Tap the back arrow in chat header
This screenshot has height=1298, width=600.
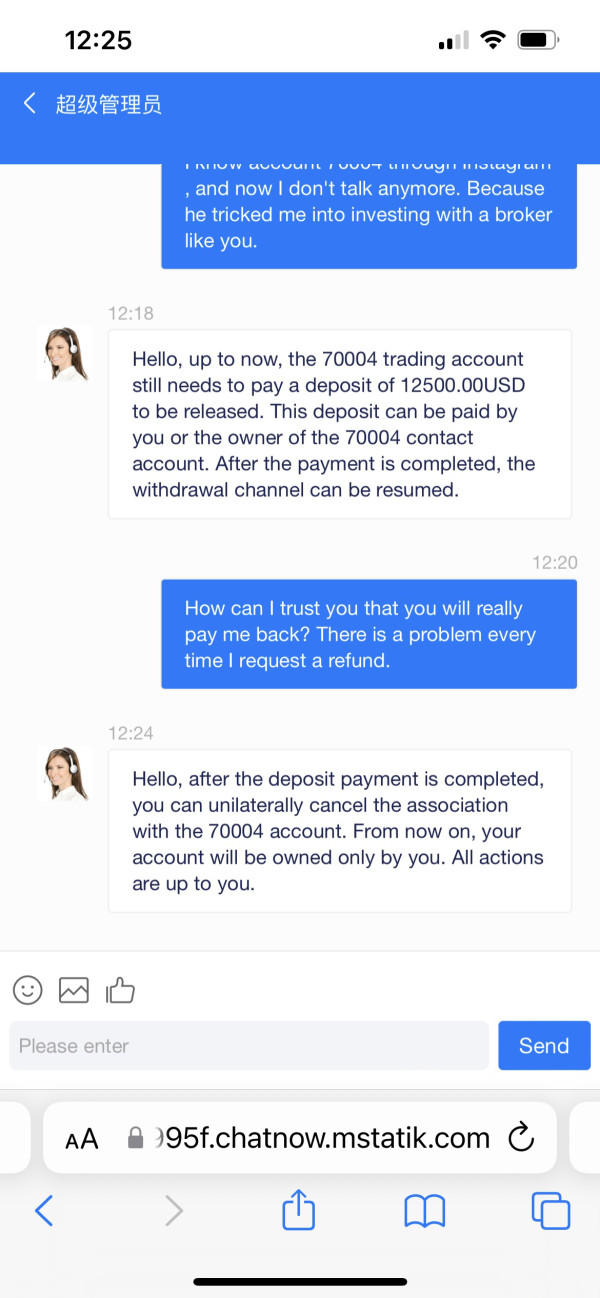pyautogui.click(x=30, y=103)
